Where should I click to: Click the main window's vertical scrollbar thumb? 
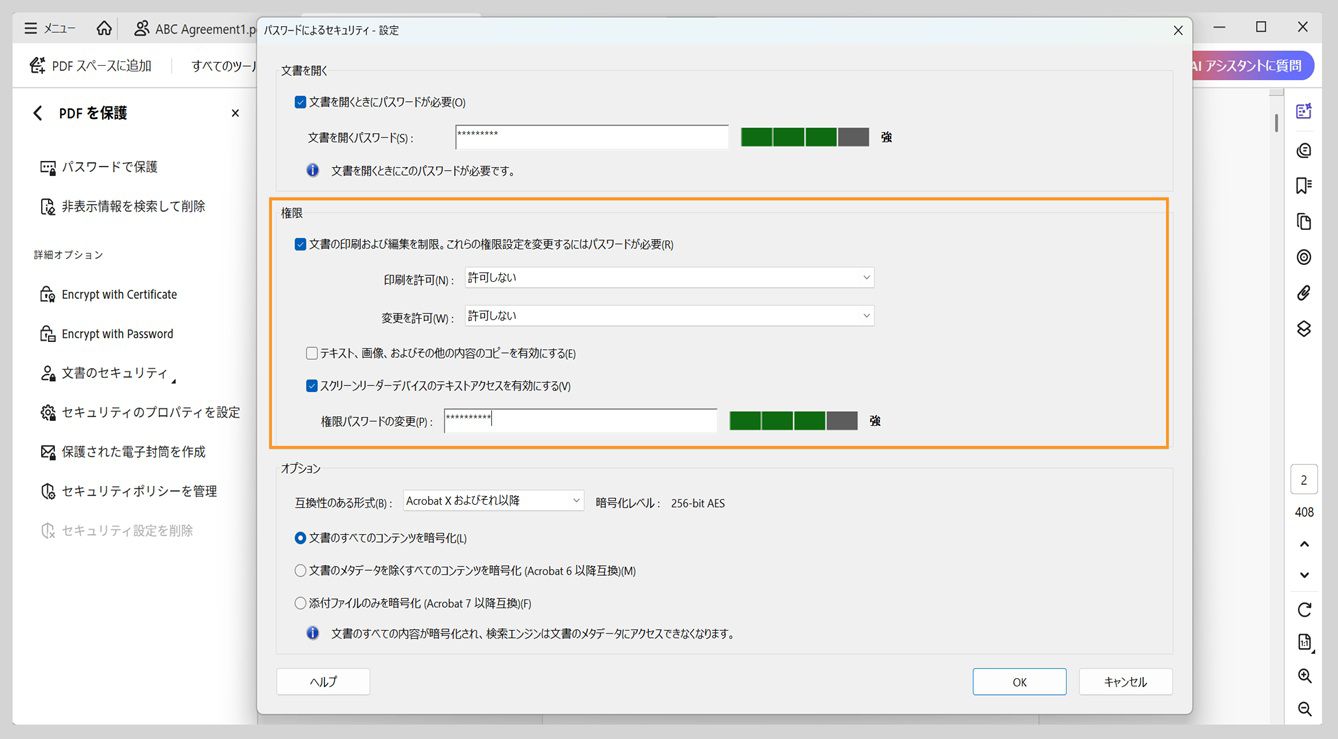1275,122
